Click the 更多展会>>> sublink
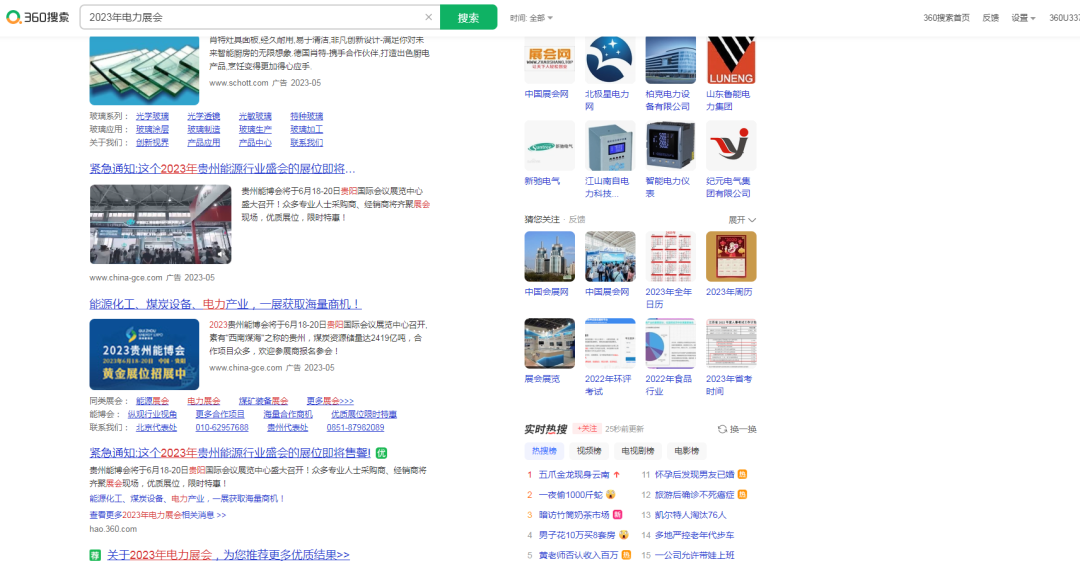This screenshot has height=564, width=1080. pyautogui.click(x=330, y=401)
